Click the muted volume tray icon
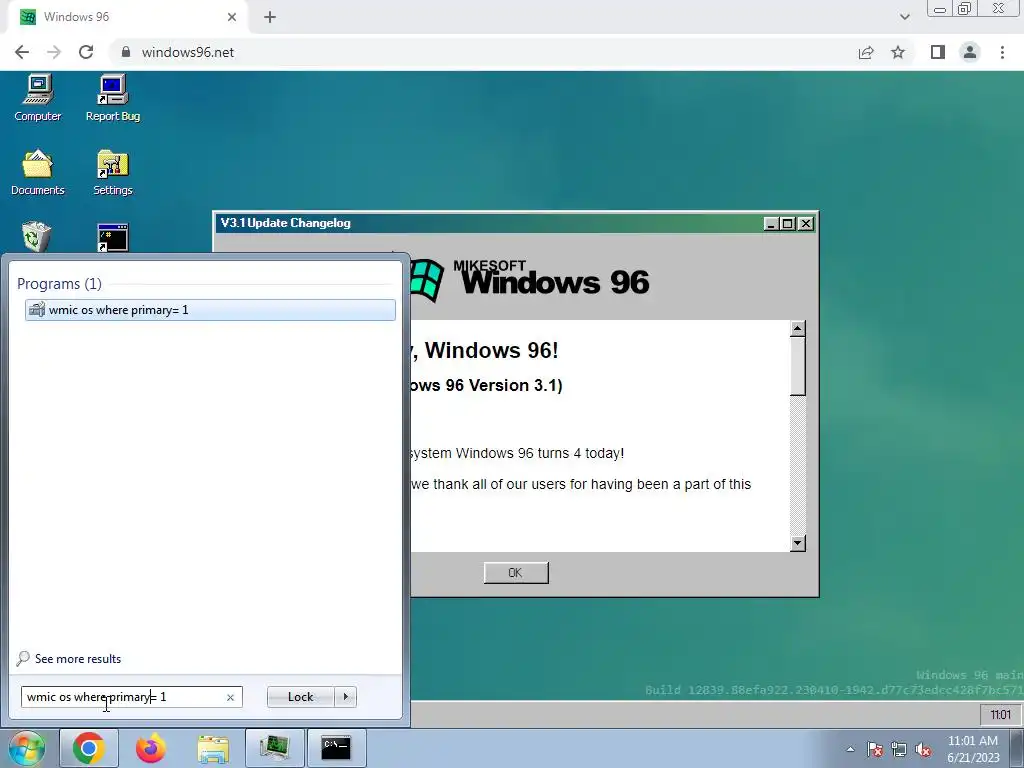 pyautogui.click(x=923, y=749)
